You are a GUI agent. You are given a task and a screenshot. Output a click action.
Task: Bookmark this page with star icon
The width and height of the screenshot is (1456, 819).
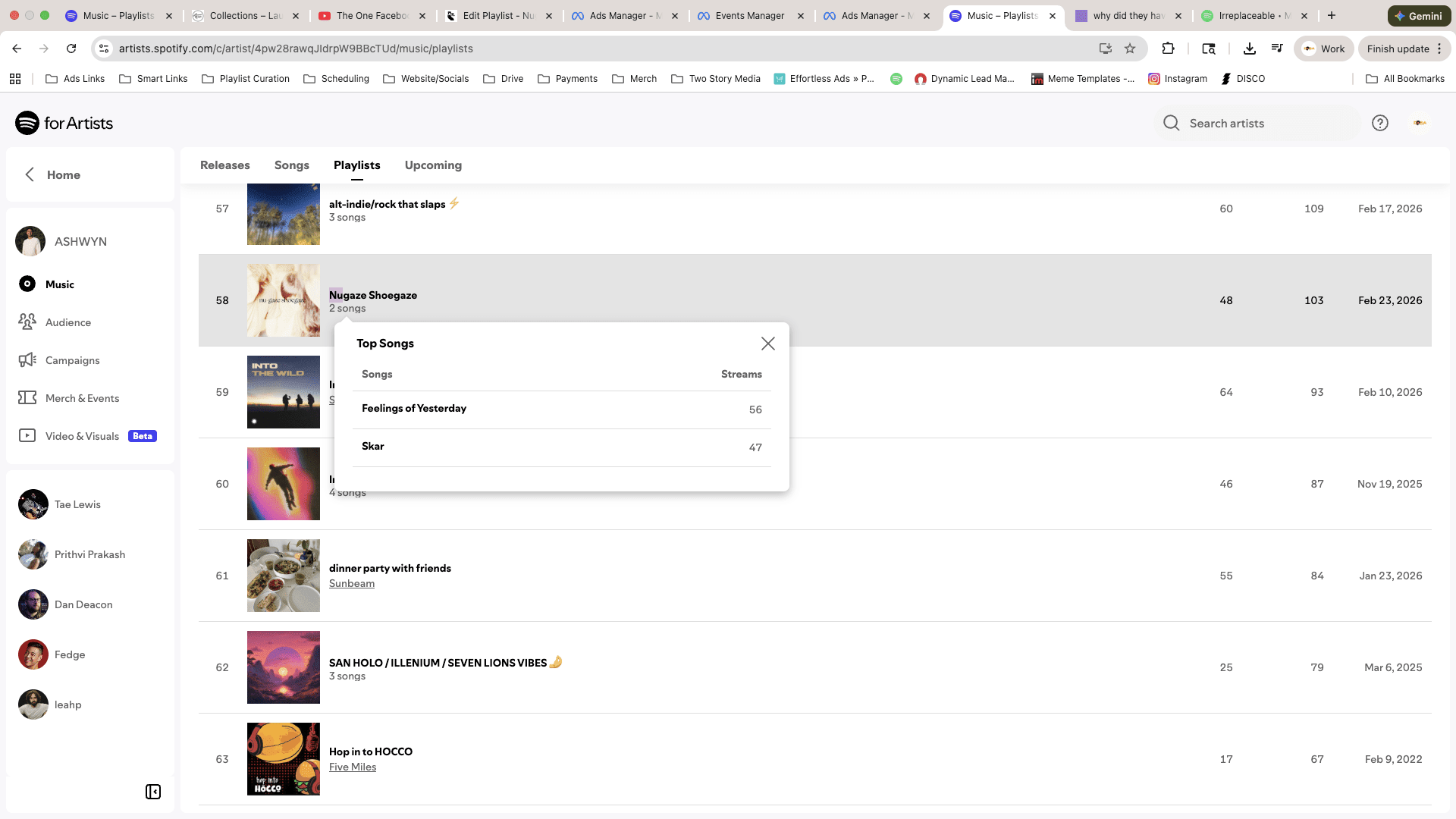coord(1130,49)
